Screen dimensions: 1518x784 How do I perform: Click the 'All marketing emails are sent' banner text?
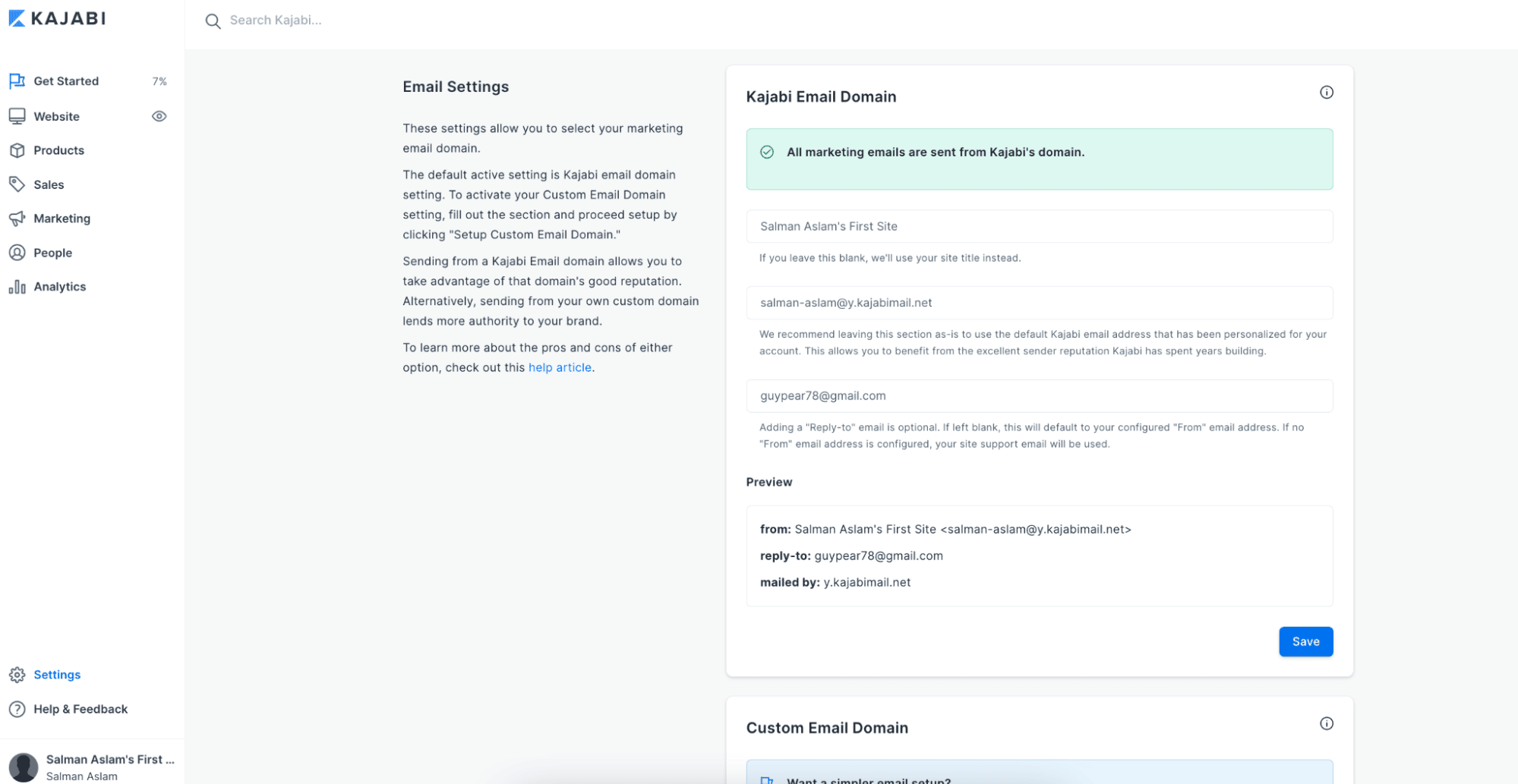point(936,152)
